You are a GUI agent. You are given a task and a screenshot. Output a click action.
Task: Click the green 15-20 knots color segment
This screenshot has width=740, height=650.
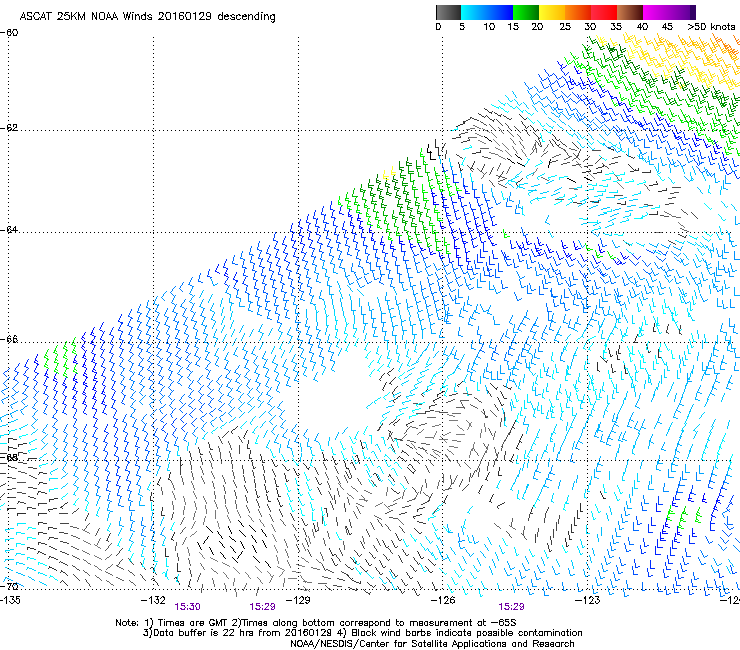pyautogui.click(x=526, y=12)
